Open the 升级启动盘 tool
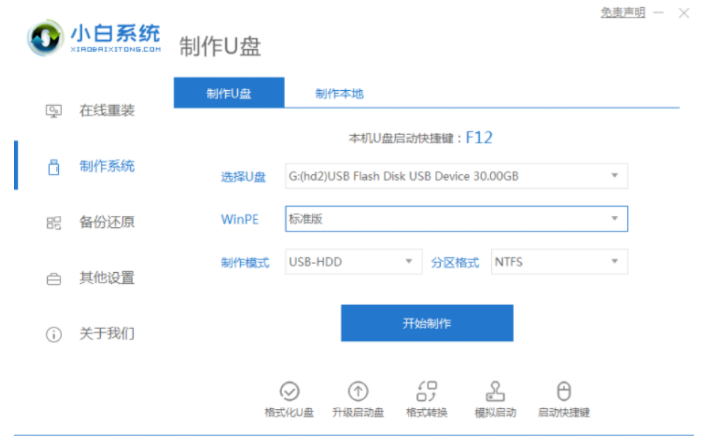The height and width of the screenshot is (436, 718). (x=357, y=391)
